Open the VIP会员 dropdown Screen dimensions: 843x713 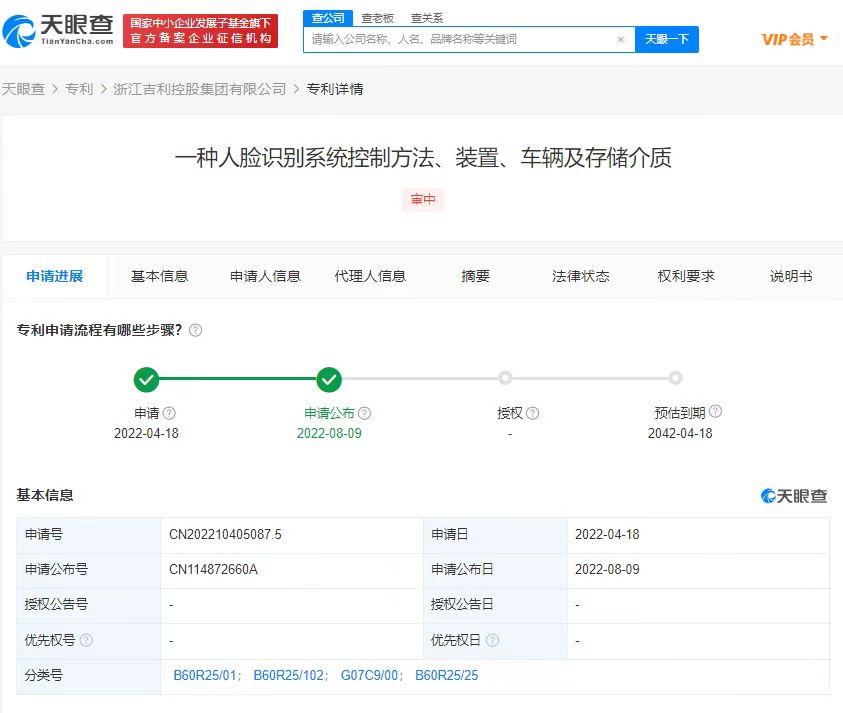795,39
